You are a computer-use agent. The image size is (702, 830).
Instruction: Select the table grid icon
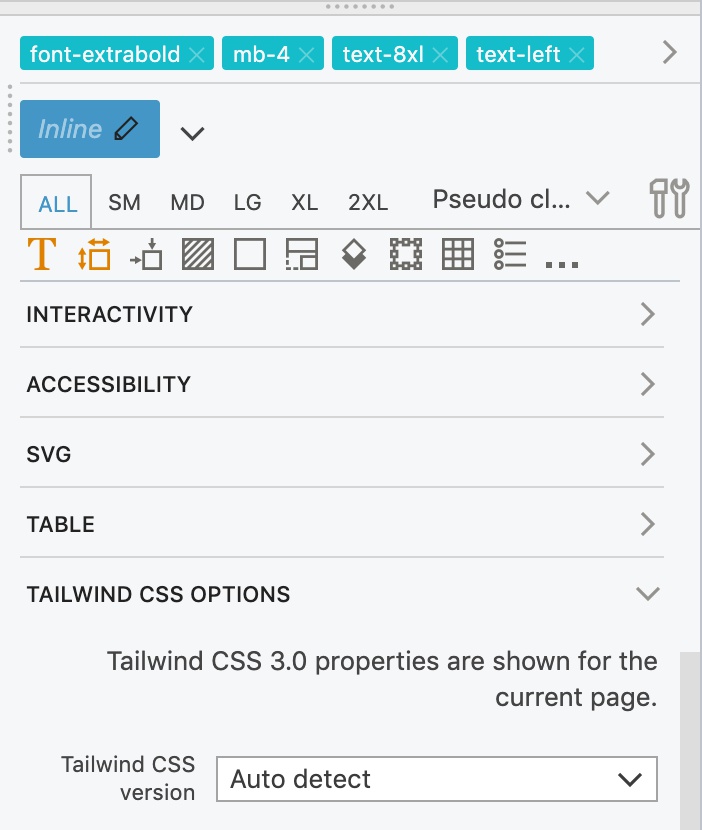tap(458, 254)
